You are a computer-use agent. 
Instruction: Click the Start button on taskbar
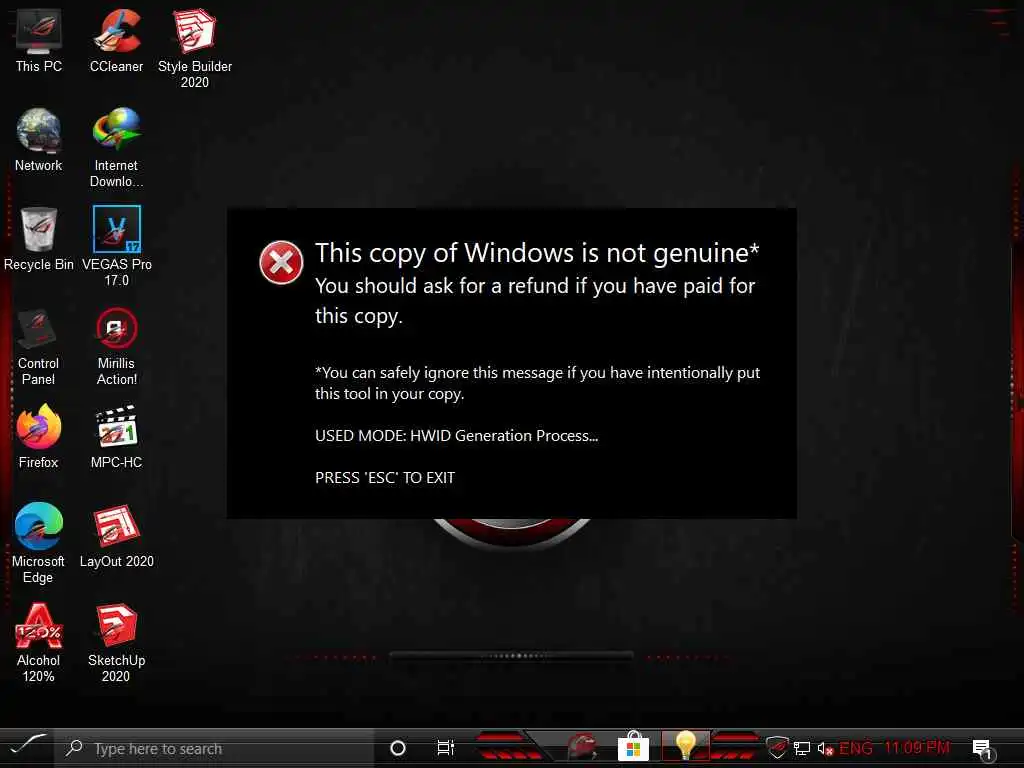(27, 747)
